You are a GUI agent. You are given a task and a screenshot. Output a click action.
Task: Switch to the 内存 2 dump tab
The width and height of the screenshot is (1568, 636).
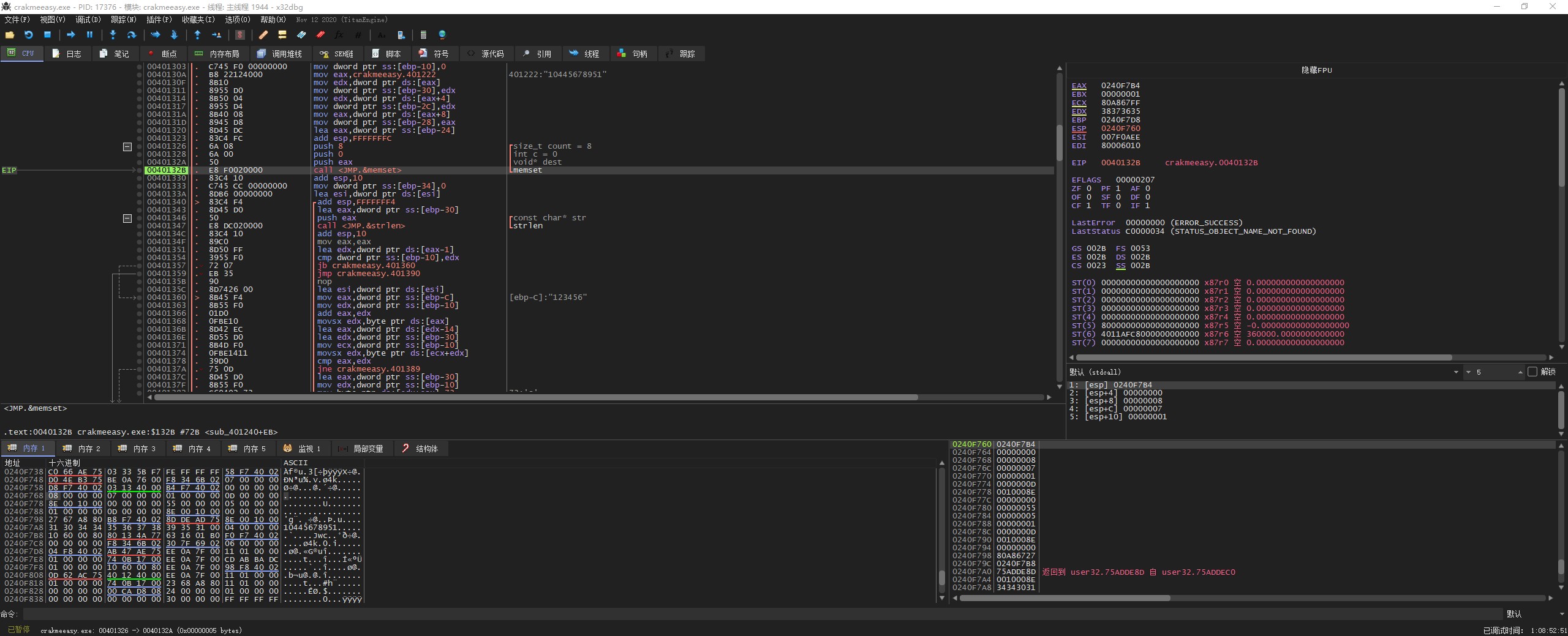tap(82, 449)
